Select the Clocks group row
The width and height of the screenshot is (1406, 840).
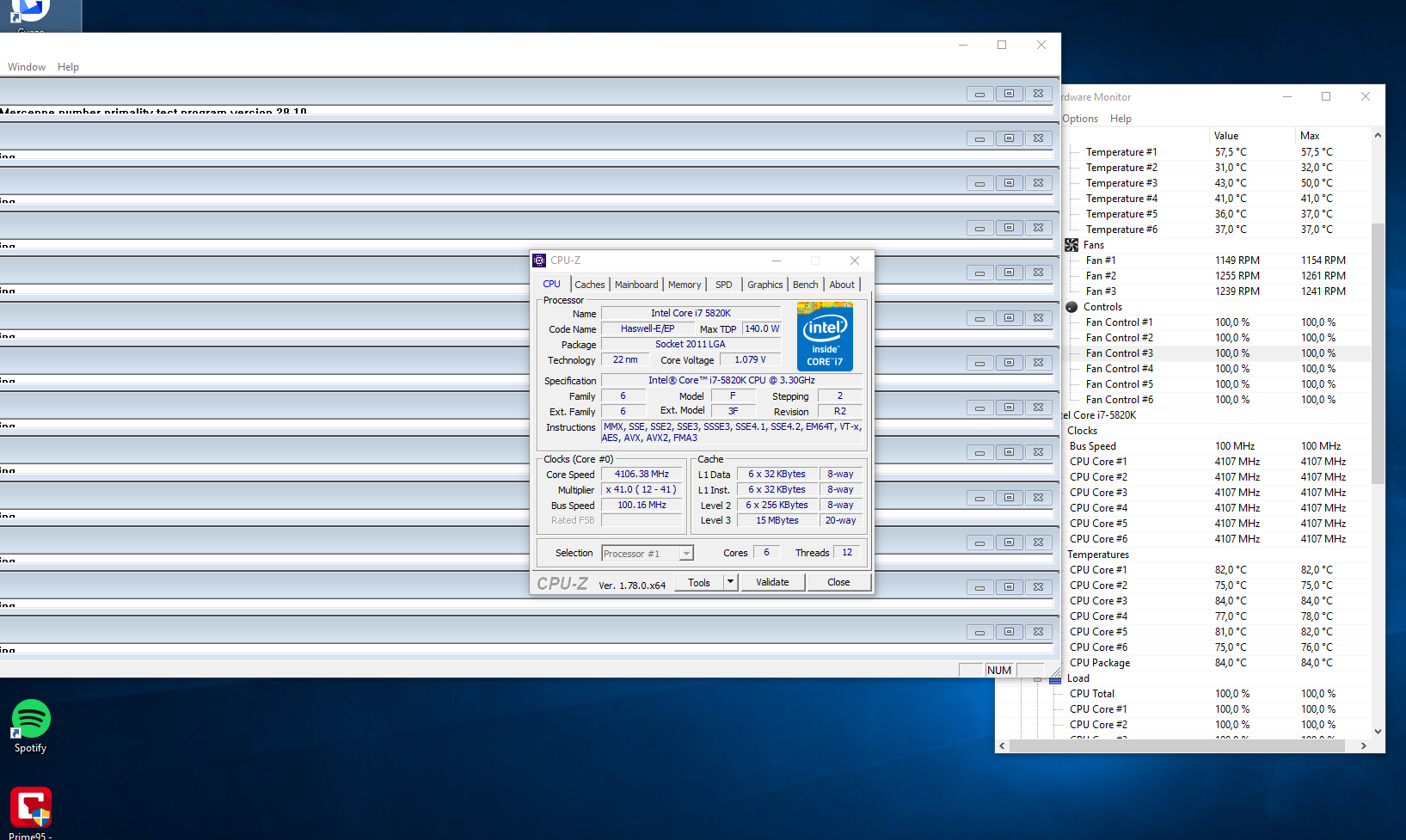[1216, 431]
